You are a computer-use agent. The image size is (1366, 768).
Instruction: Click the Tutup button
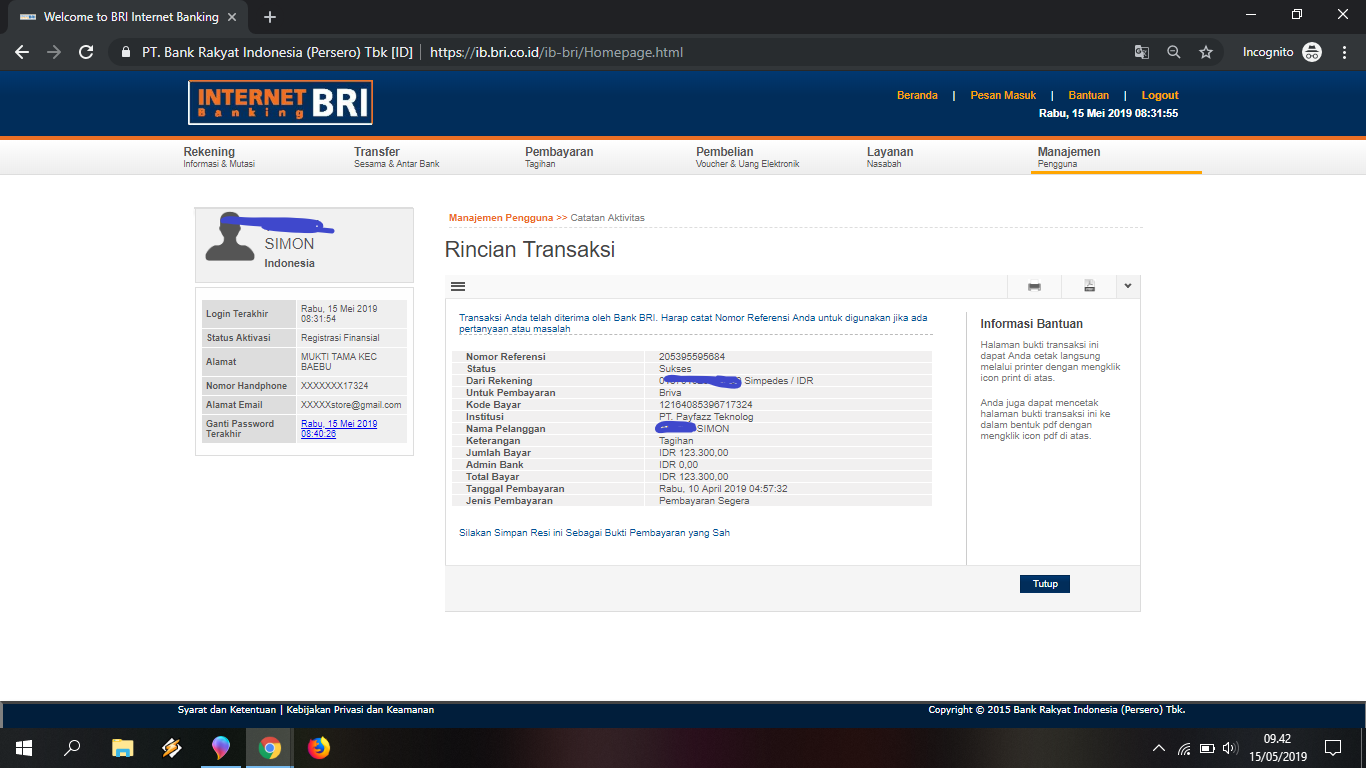click(x=1045, y=584)
